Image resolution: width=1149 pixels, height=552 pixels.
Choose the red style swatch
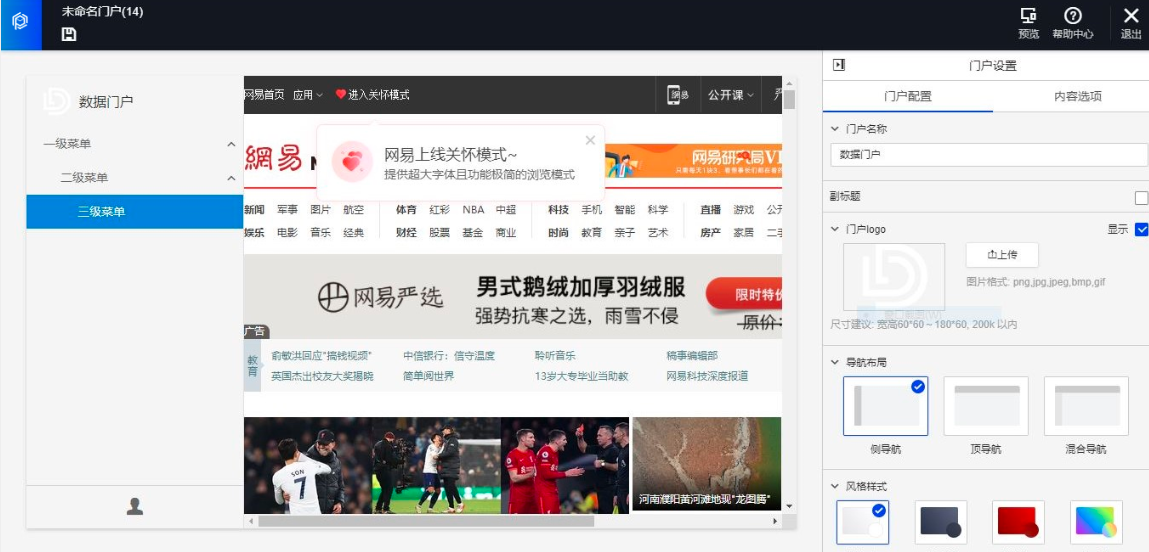click(1018, 522)
